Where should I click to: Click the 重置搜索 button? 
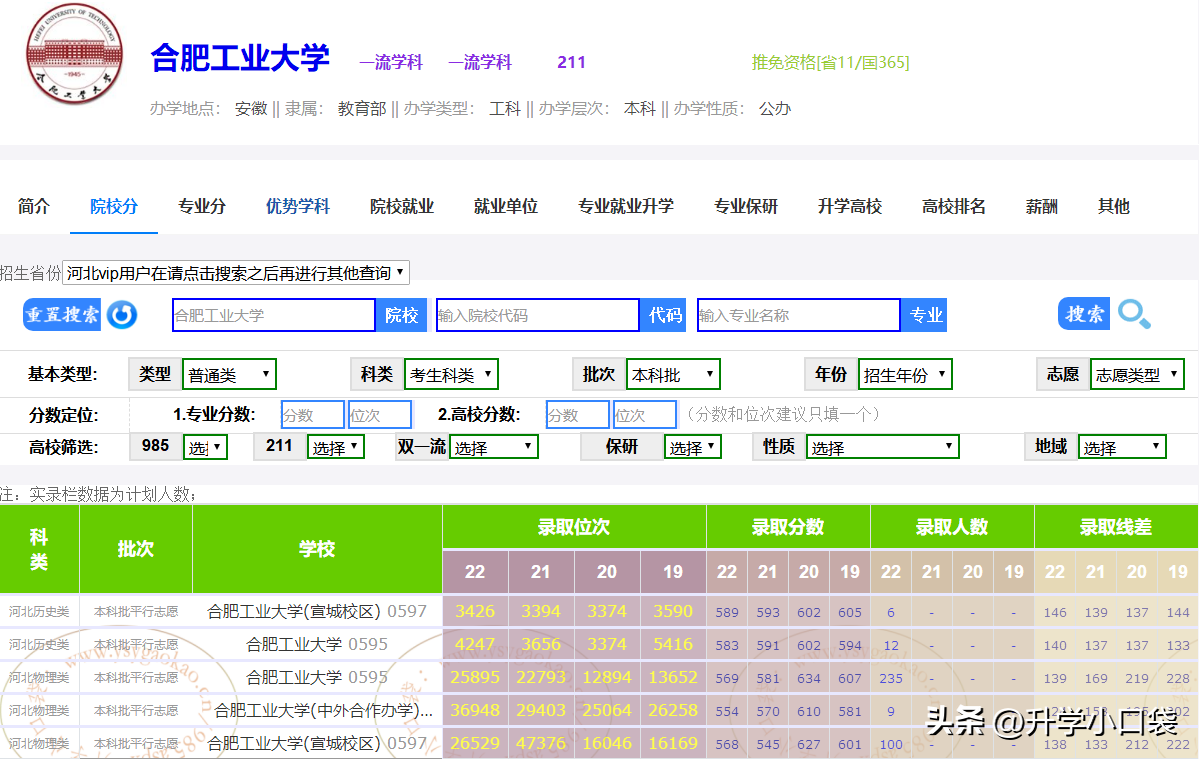pos(62,314)
